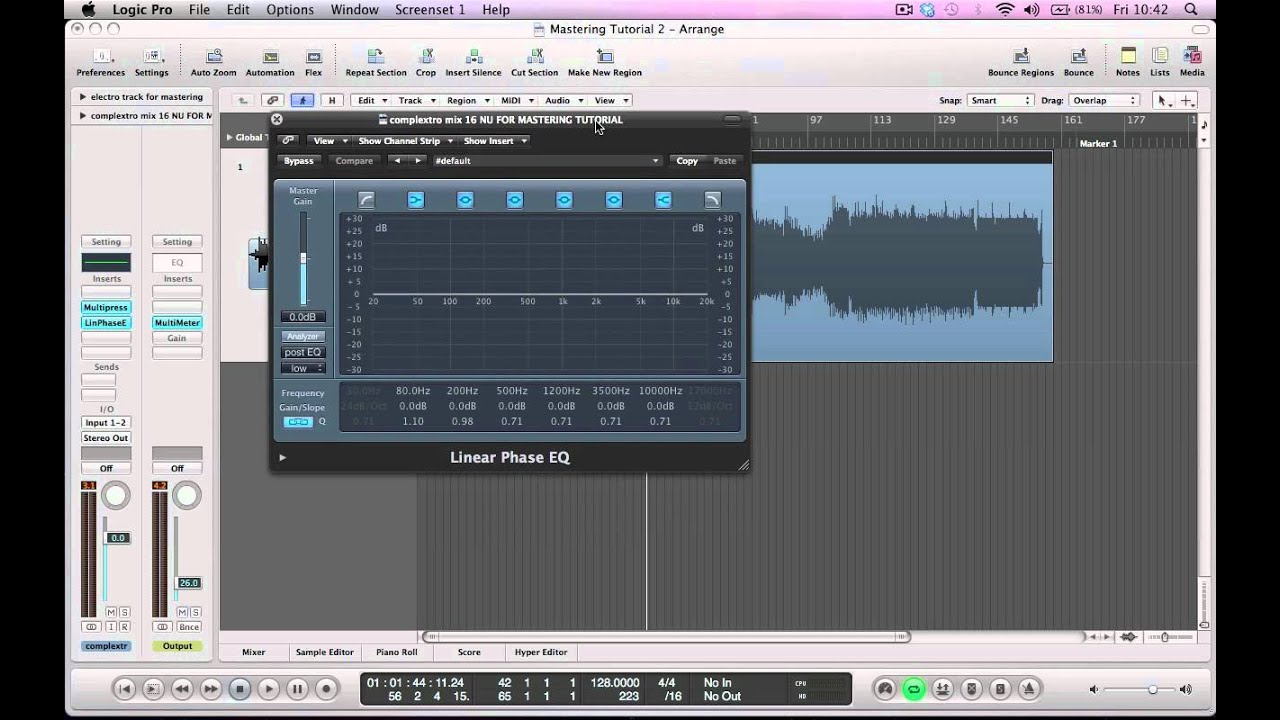Expand the electro track for mastering row
This screenshot has height=720, width=1280.
[x=83, y=97]
